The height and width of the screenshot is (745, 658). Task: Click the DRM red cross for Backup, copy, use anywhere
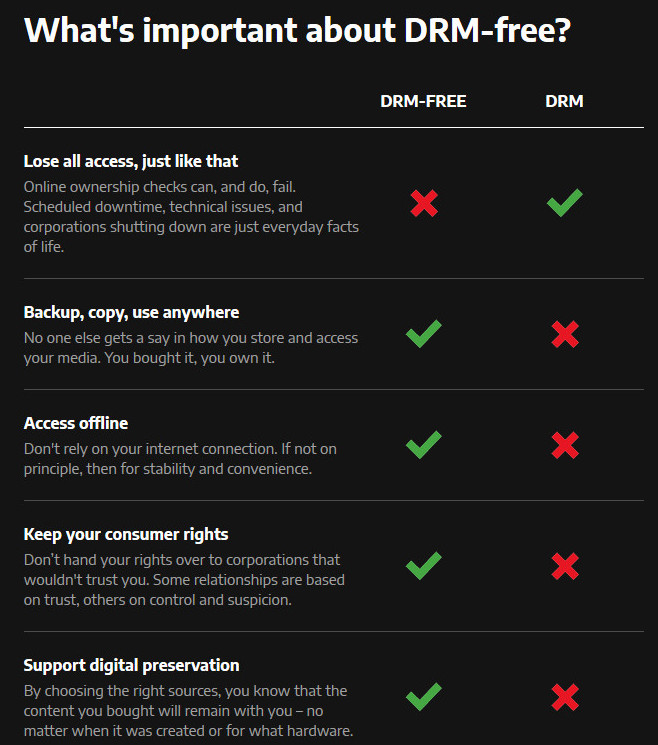click(565, 334)
